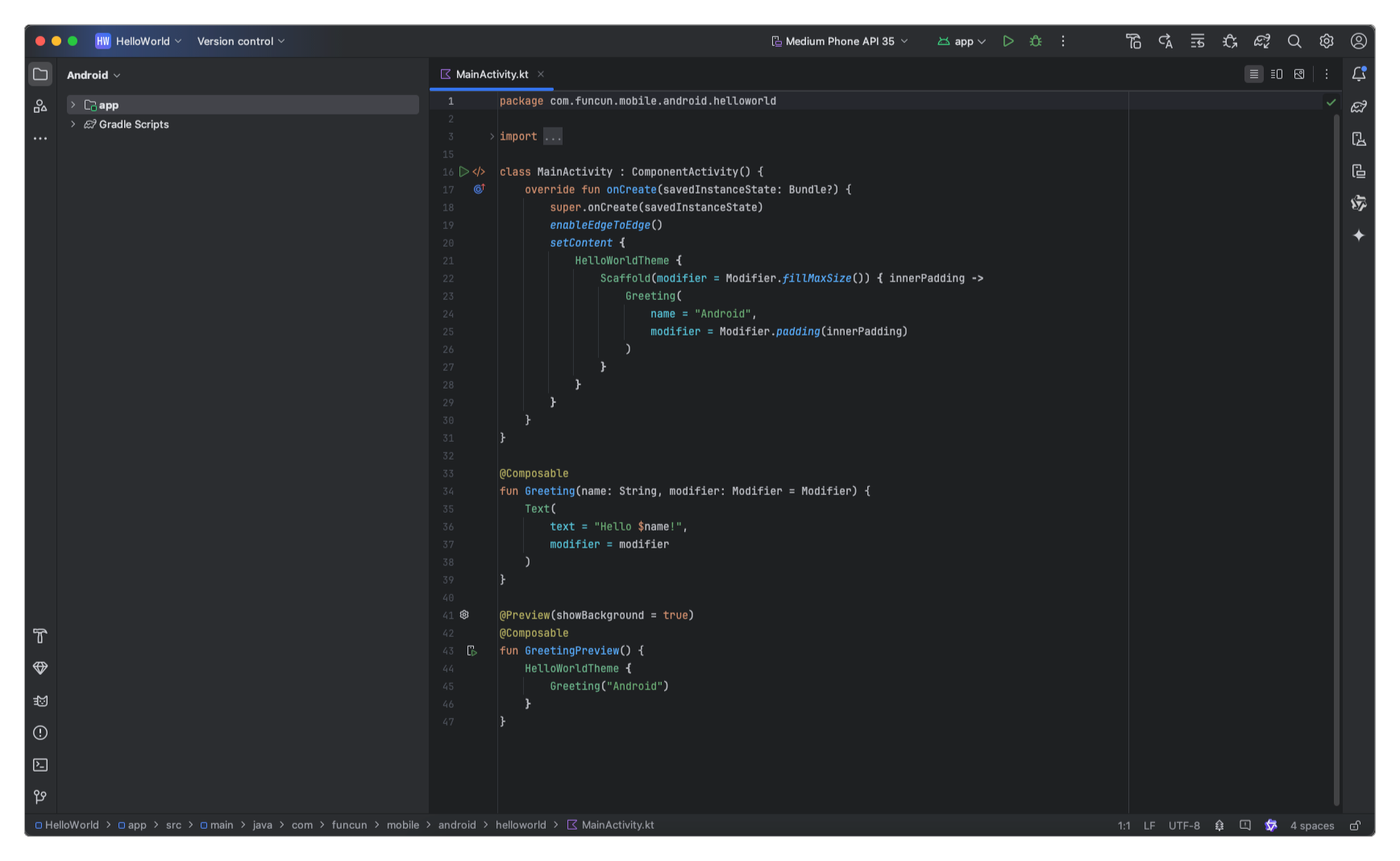Click MainActivity.kt breadcrumb

click(x=610, y=826)
